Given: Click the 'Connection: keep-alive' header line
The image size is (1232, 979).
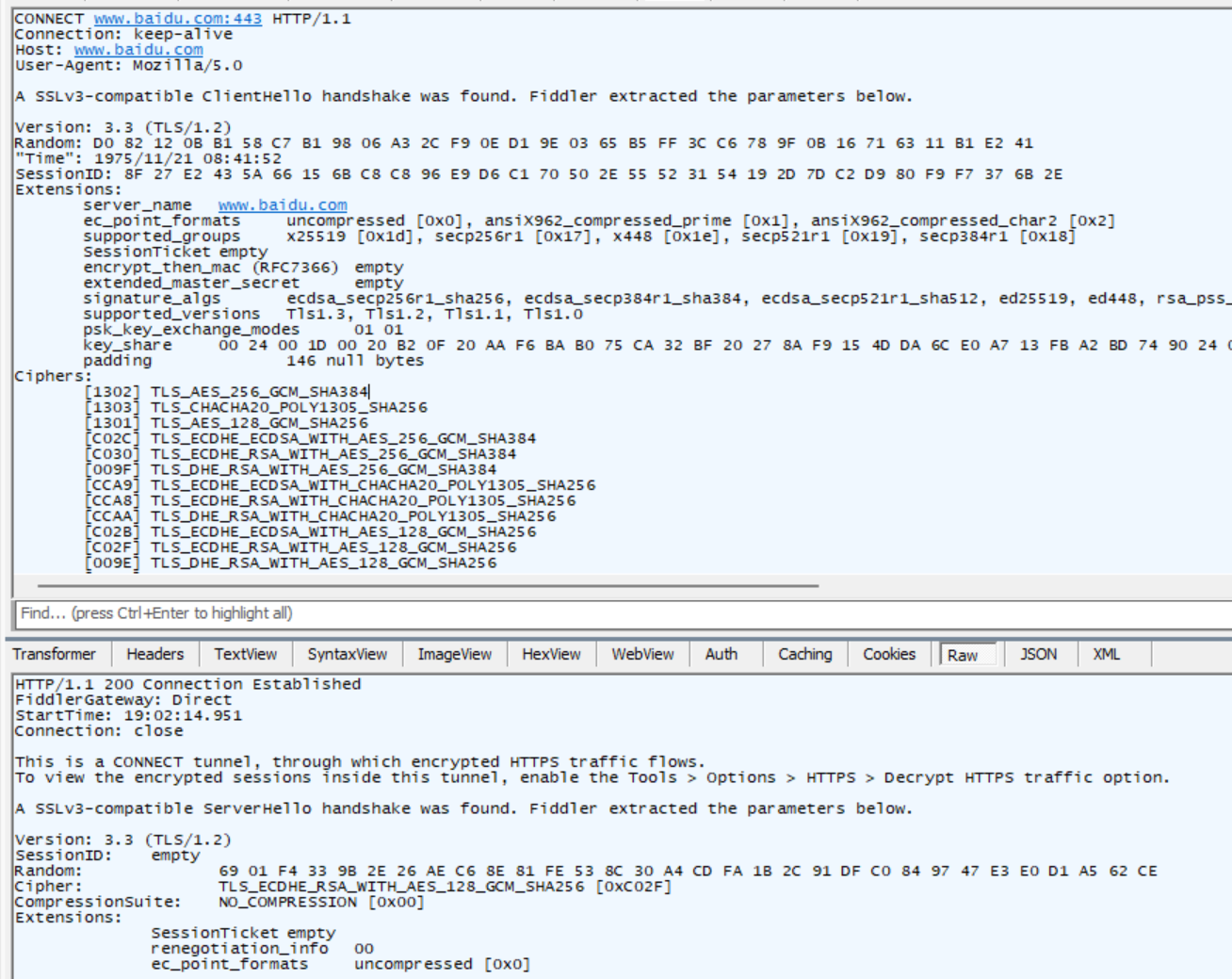Looking at the screenshot, I should [x=123, y=35].
